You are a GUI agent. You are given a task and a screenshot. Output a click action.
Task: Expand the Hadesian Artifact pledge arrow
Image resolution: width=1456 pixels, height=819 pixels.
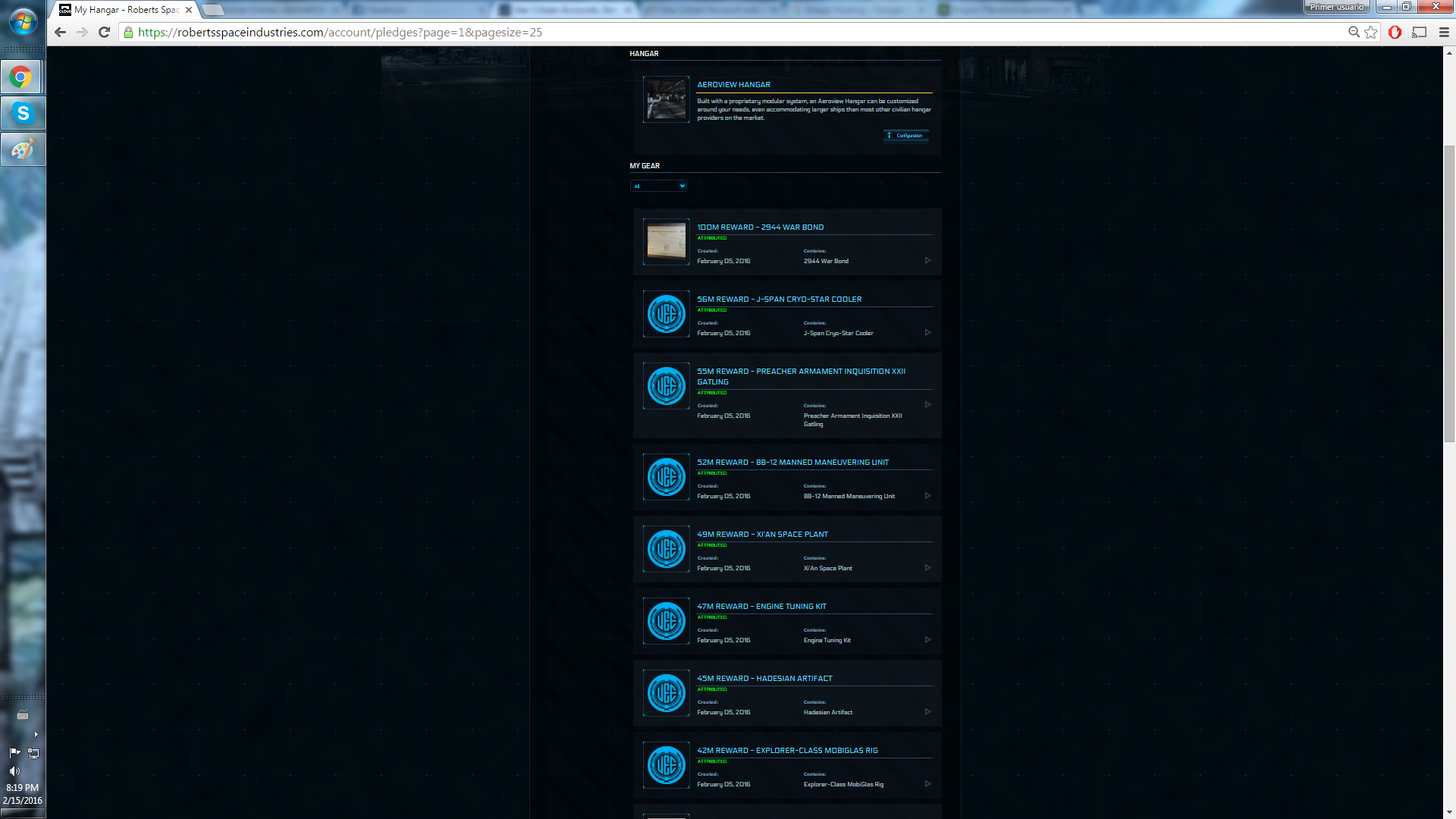[x=927, y=712]
